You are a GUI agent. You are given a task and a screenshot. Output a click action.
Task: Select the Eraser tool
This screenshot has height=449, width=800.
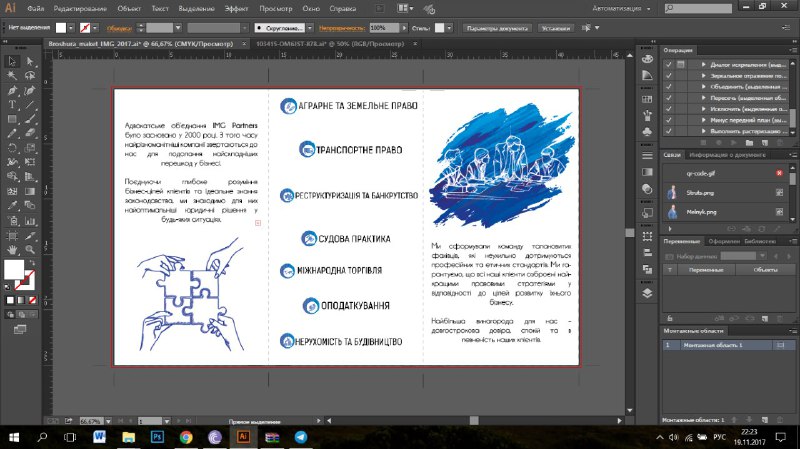[x=30, y=133]
